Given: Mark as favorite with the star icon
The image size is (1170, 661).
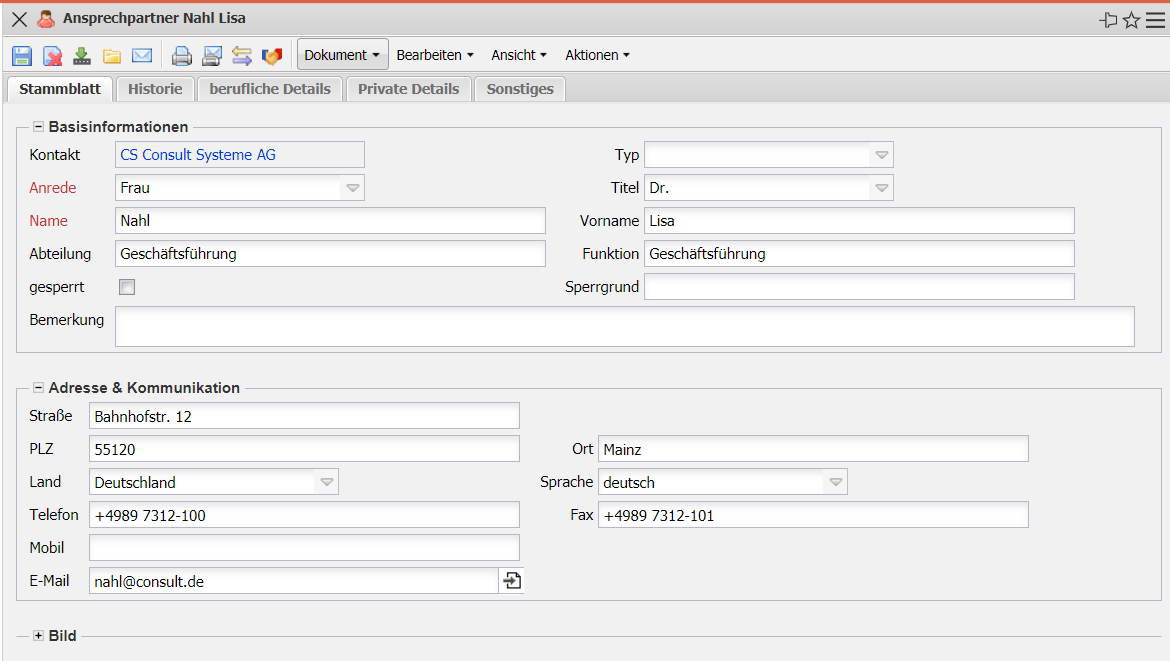Looking at the screenshot, I should coord(1131,20).
